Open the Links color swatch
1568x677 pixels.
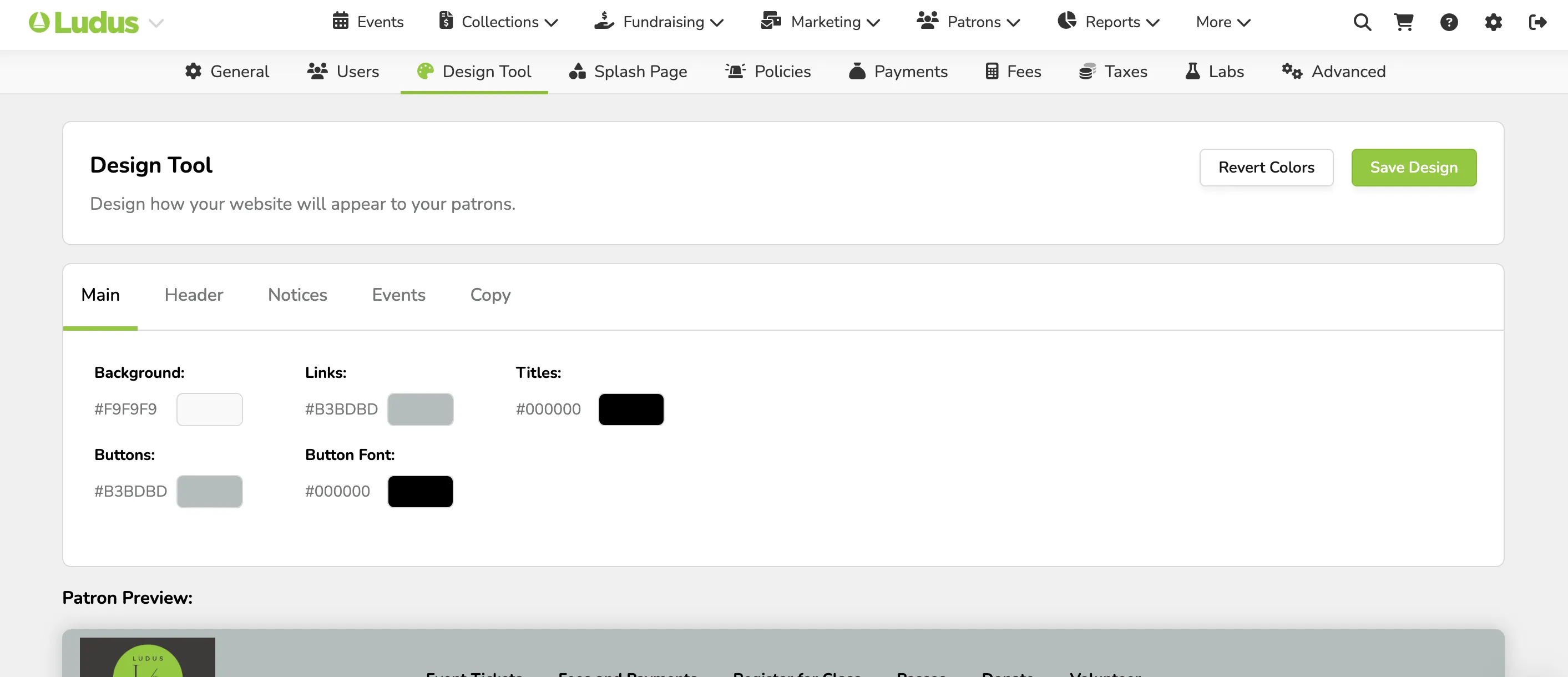tap(421, 409)
